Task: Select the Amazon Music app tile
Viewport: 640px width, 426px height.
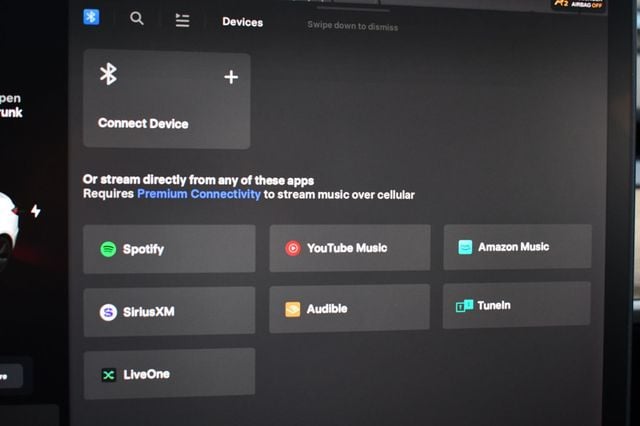Action: pyautogui.click(x=517, y=247)
